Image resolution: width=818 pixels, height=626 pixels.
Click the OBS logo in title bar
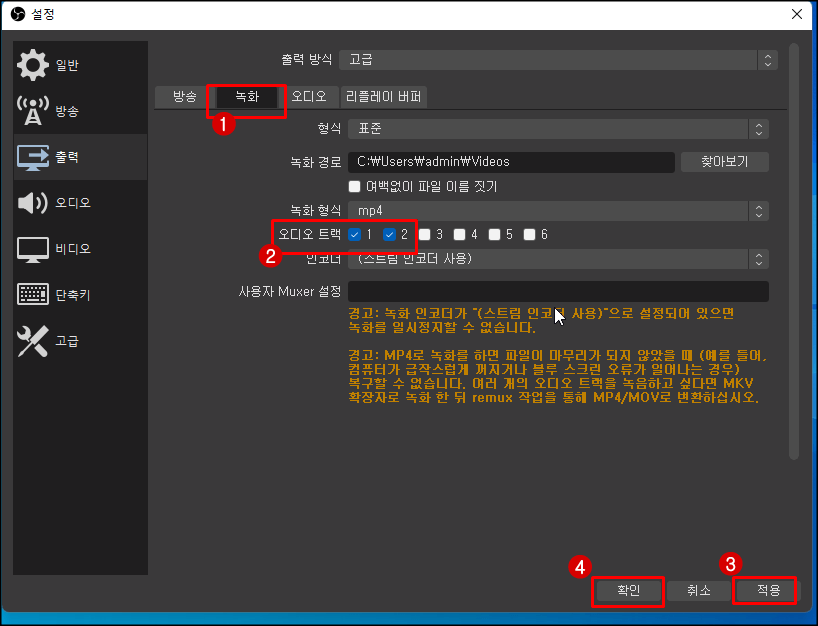17,14
